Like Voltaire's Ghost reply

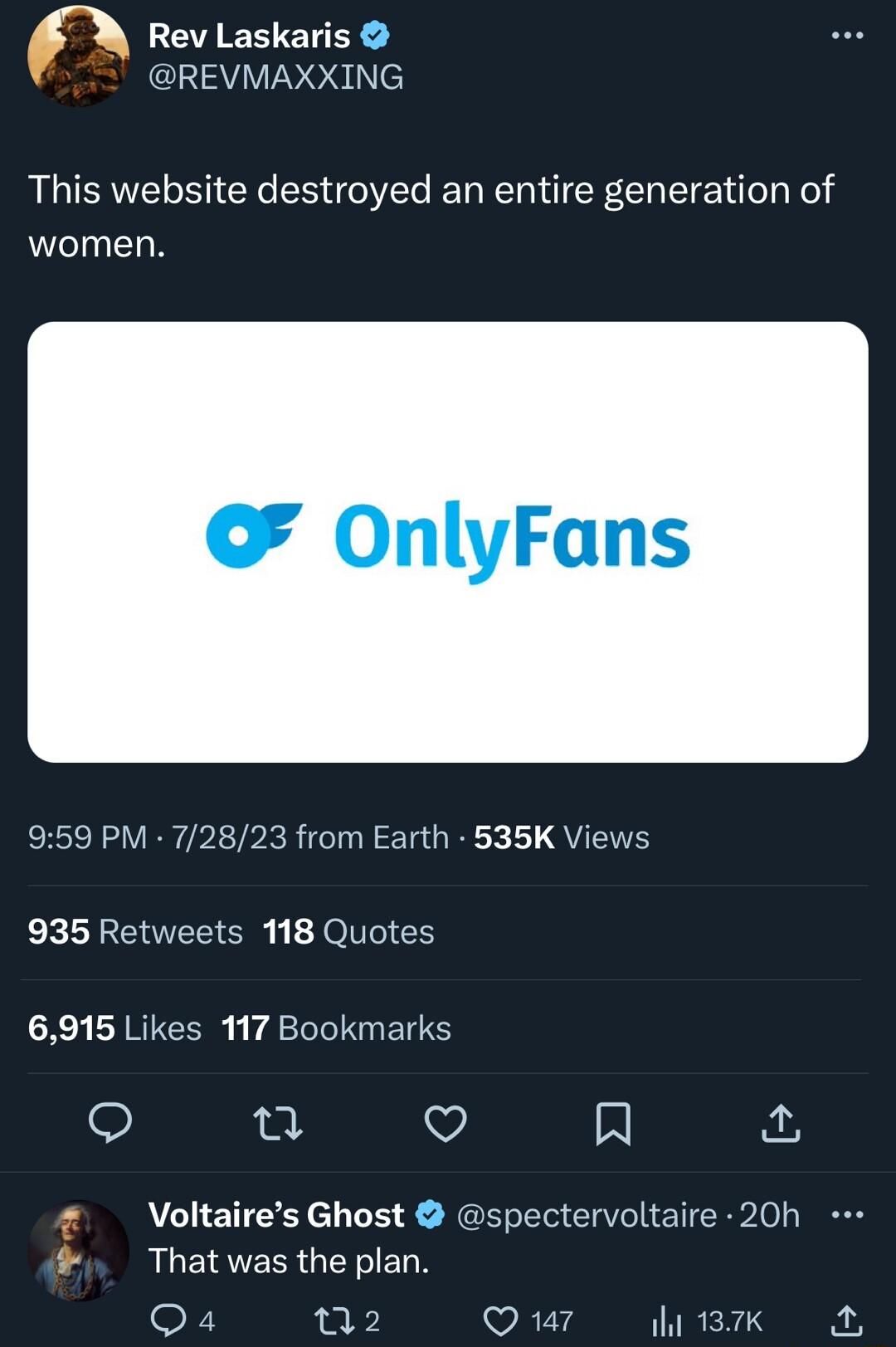click(x=500, y=1320)
